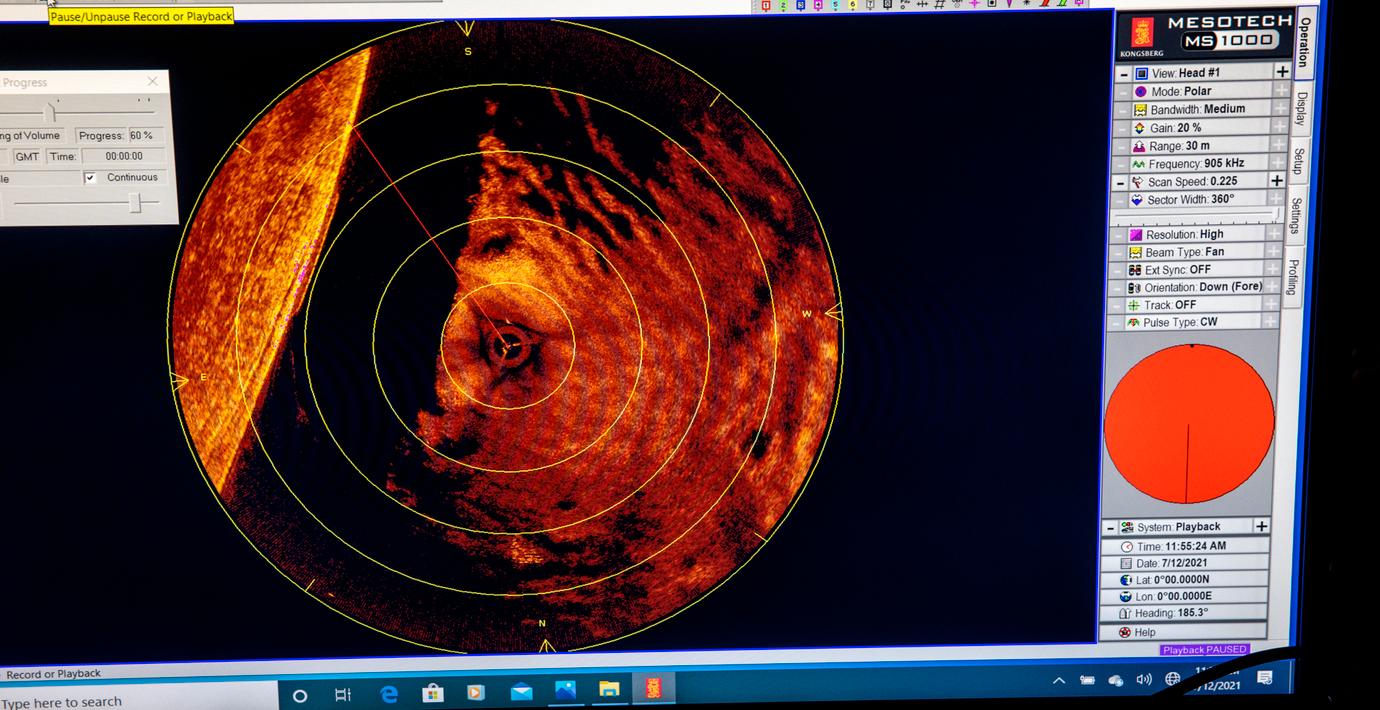Open File Explorer from the taskbar
Screen dimensions: 1380x710
tap(609, 690)
